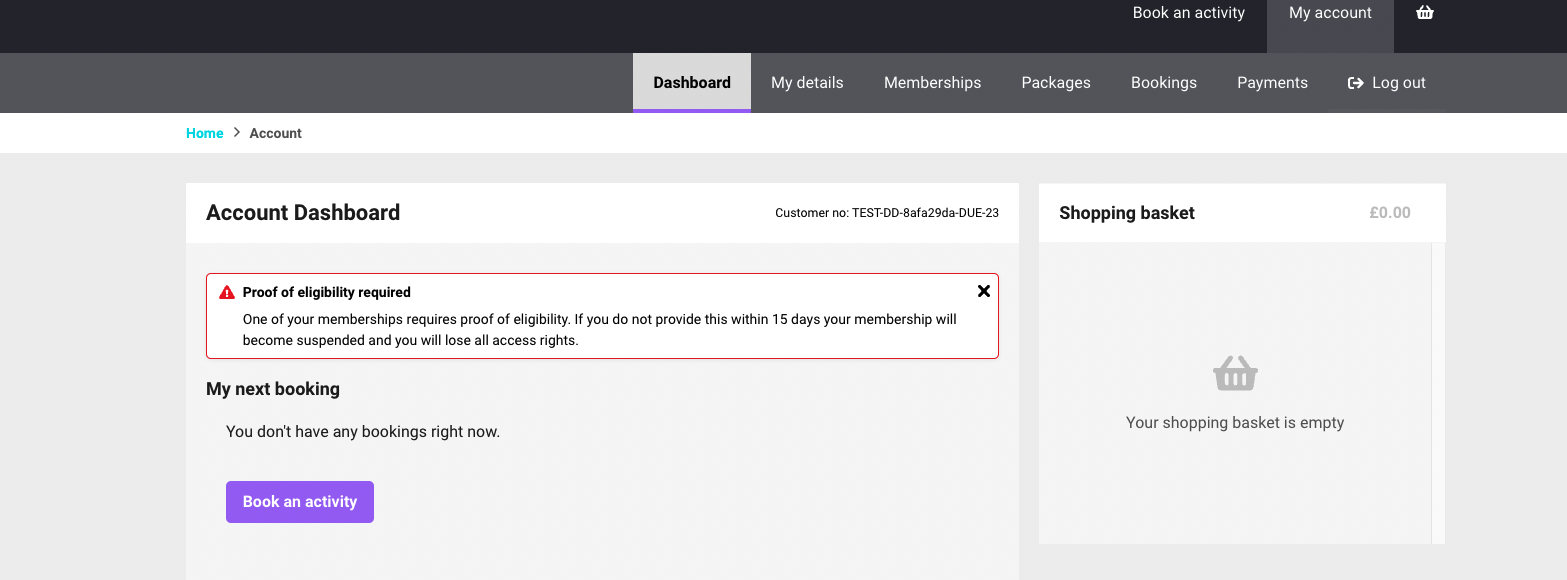Select My account in top bar
Viewport: 1567px width, 580px height.
pyautogui.click(x=1330, y=13)
